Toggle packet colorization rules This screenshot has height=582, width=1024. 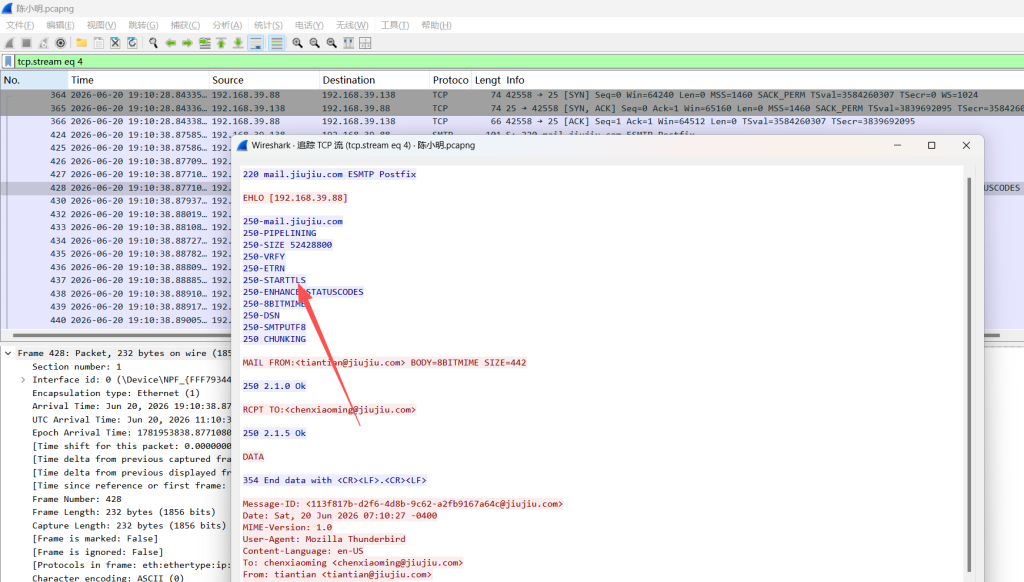277,43
